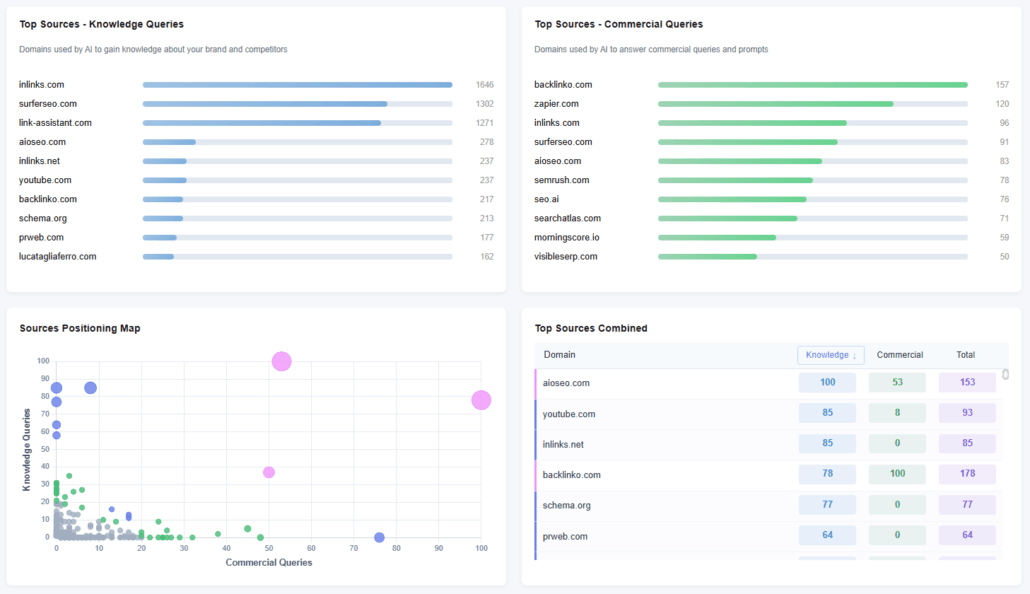
Task: Sort table by Total column header
Action: (x=965, y=355)
